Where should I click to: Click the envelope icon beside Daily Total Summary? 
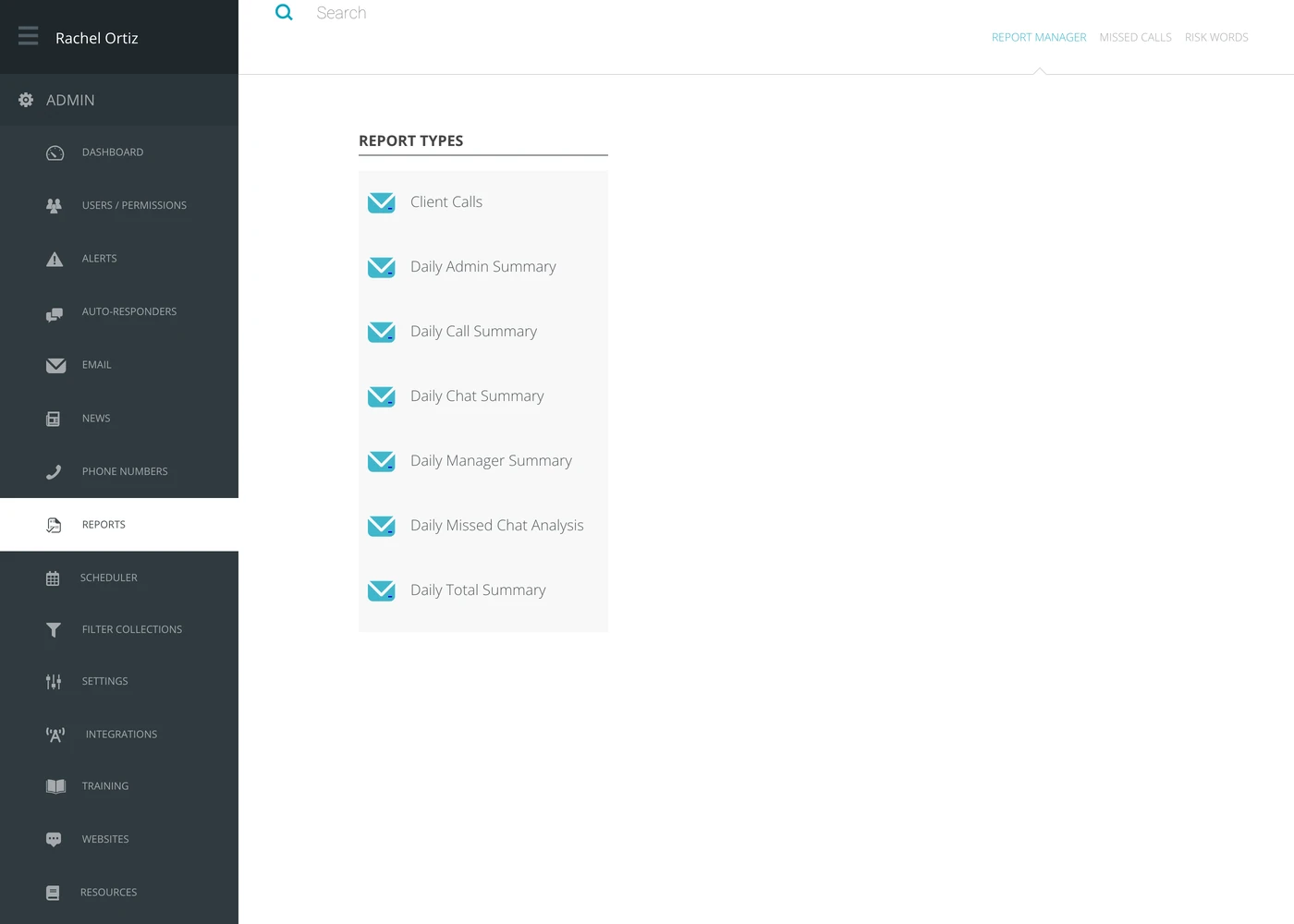[381, 590]
